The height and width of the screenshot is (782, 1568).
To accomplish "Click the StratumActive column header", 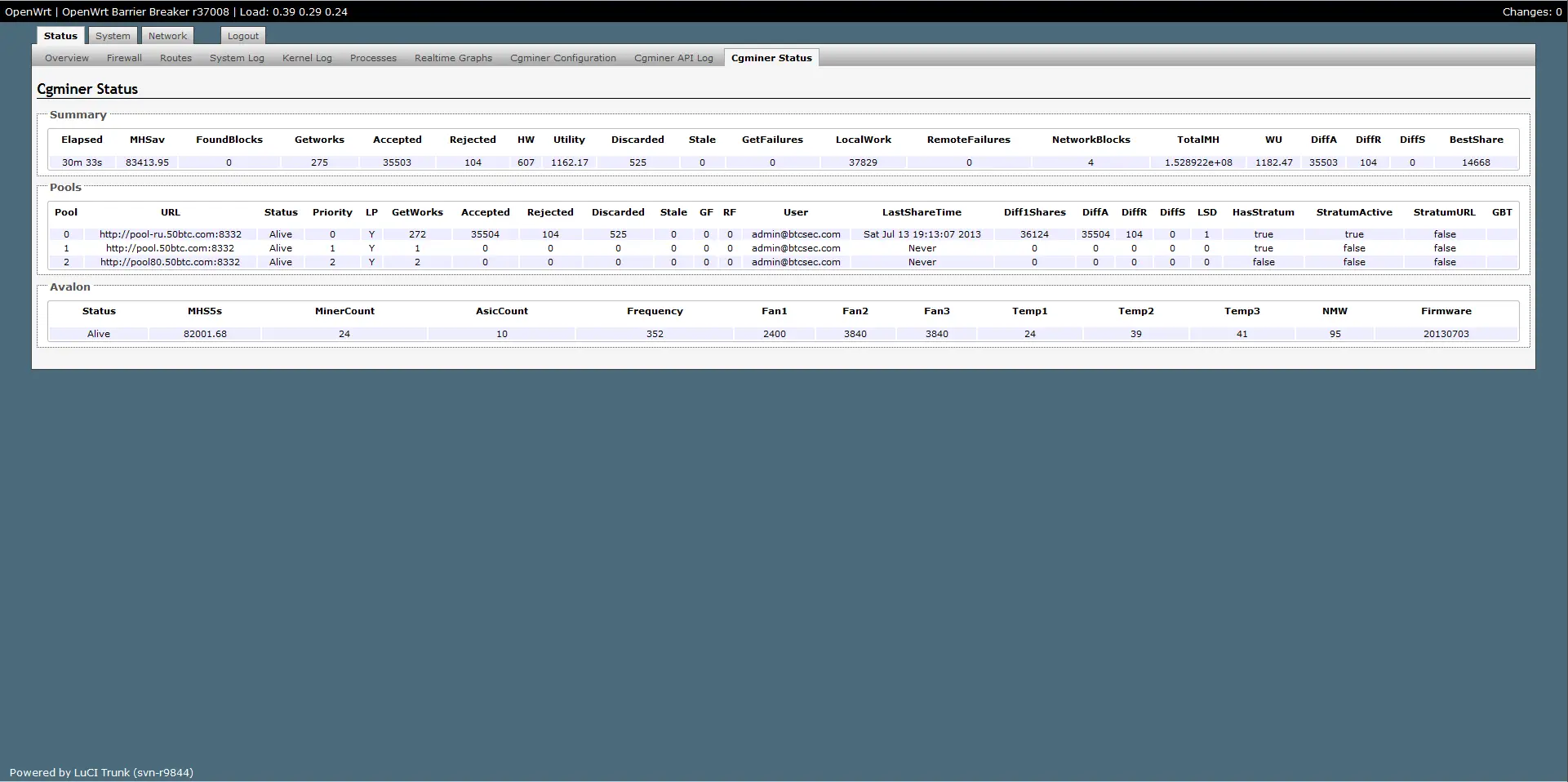I will (1354, 212).
